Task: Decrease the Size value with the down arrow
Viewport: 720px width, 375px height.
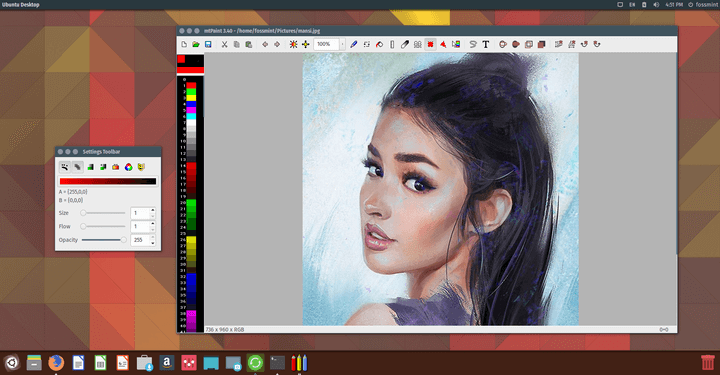Action: coord(153,216)
